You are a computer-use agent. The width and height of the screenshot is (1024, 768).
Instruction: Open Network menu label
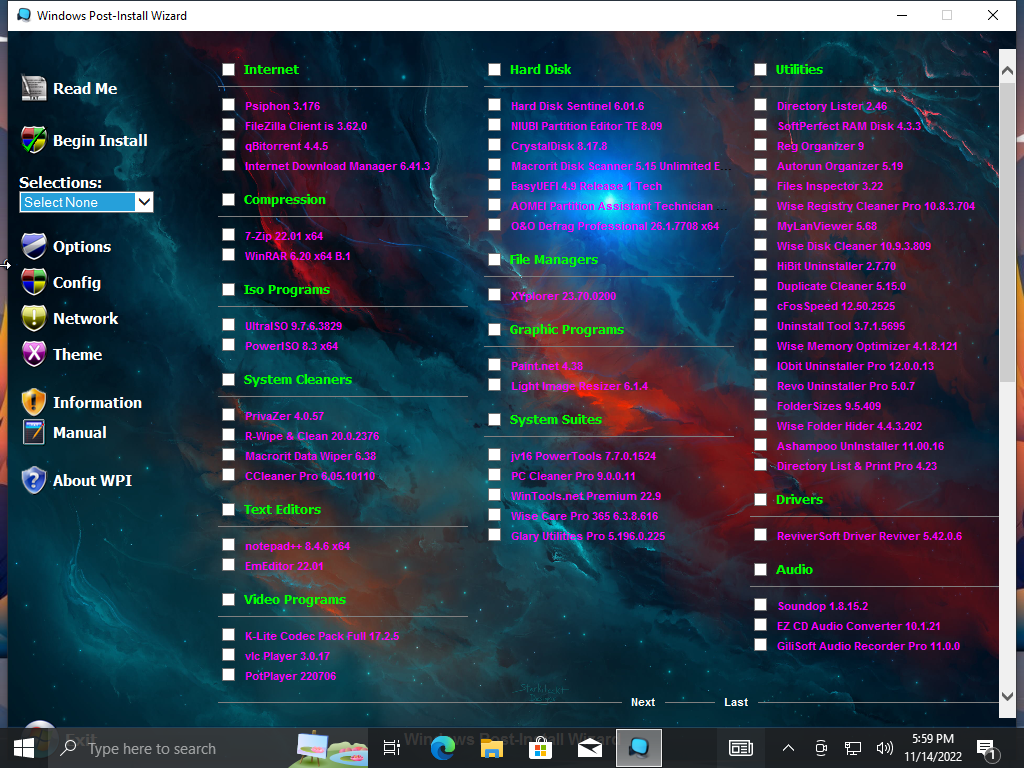pos(86,319)
